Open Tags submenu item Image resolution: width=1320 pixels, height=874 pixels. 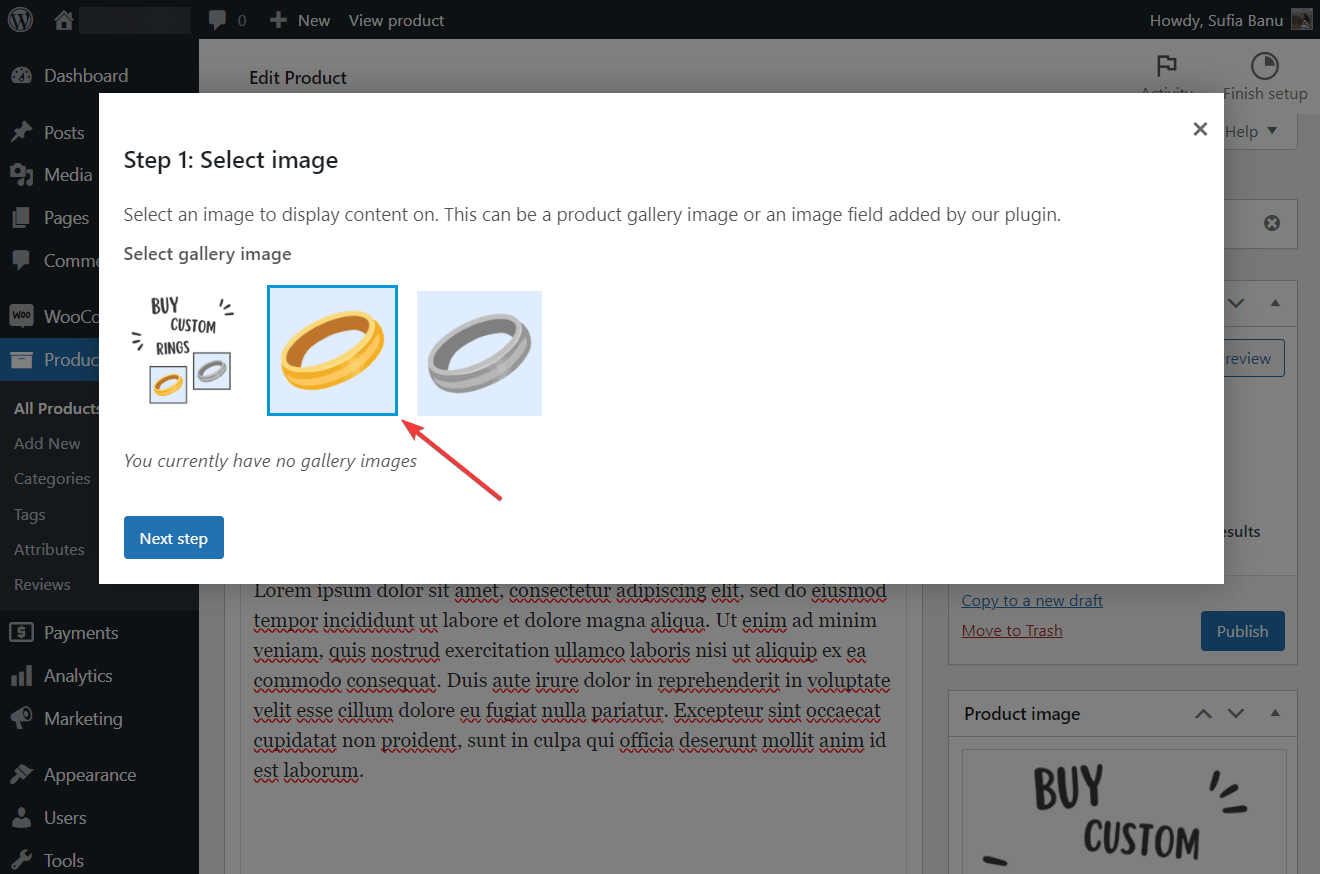coord(30,514)
